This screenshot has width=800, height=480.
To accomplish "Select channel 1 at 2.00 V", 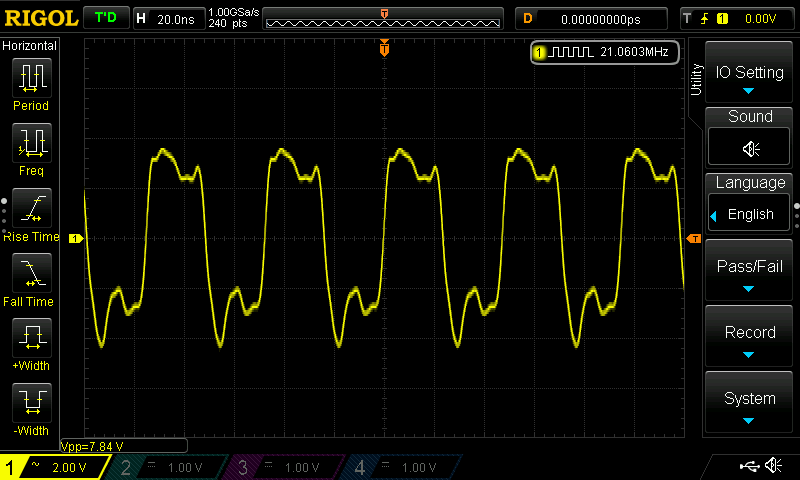I will [x=54, y=467].
